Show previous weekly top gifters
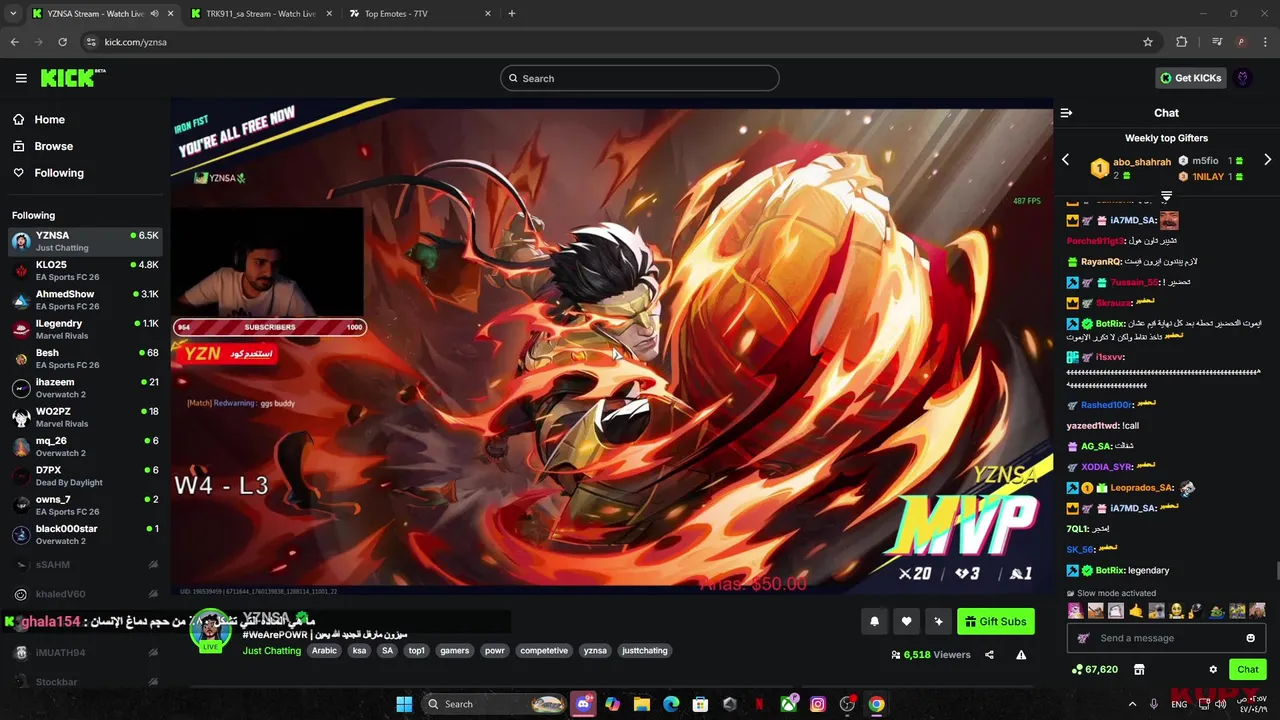 click(x=1065, y=160)
